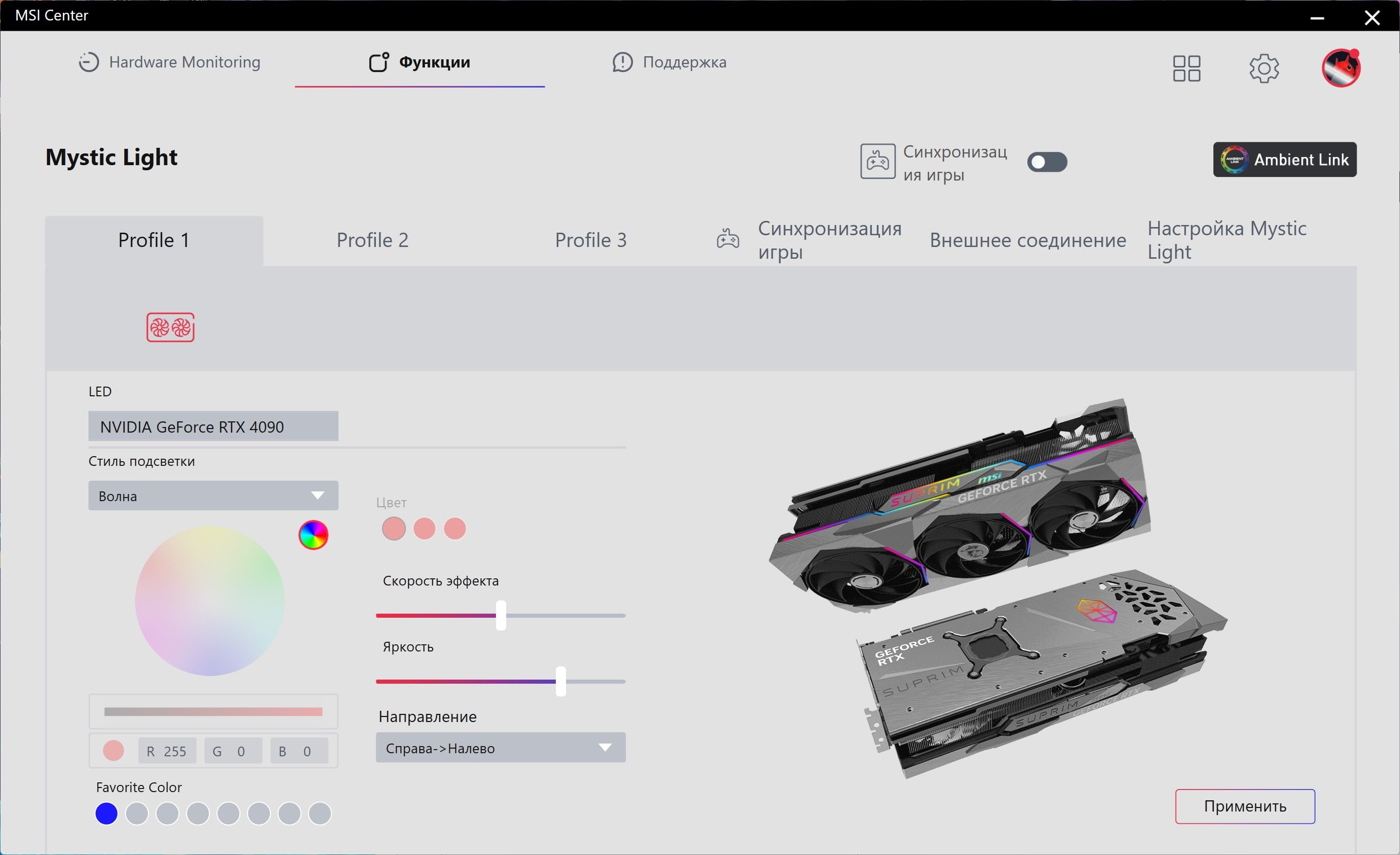Click the four-square grid view icon

1186,69
